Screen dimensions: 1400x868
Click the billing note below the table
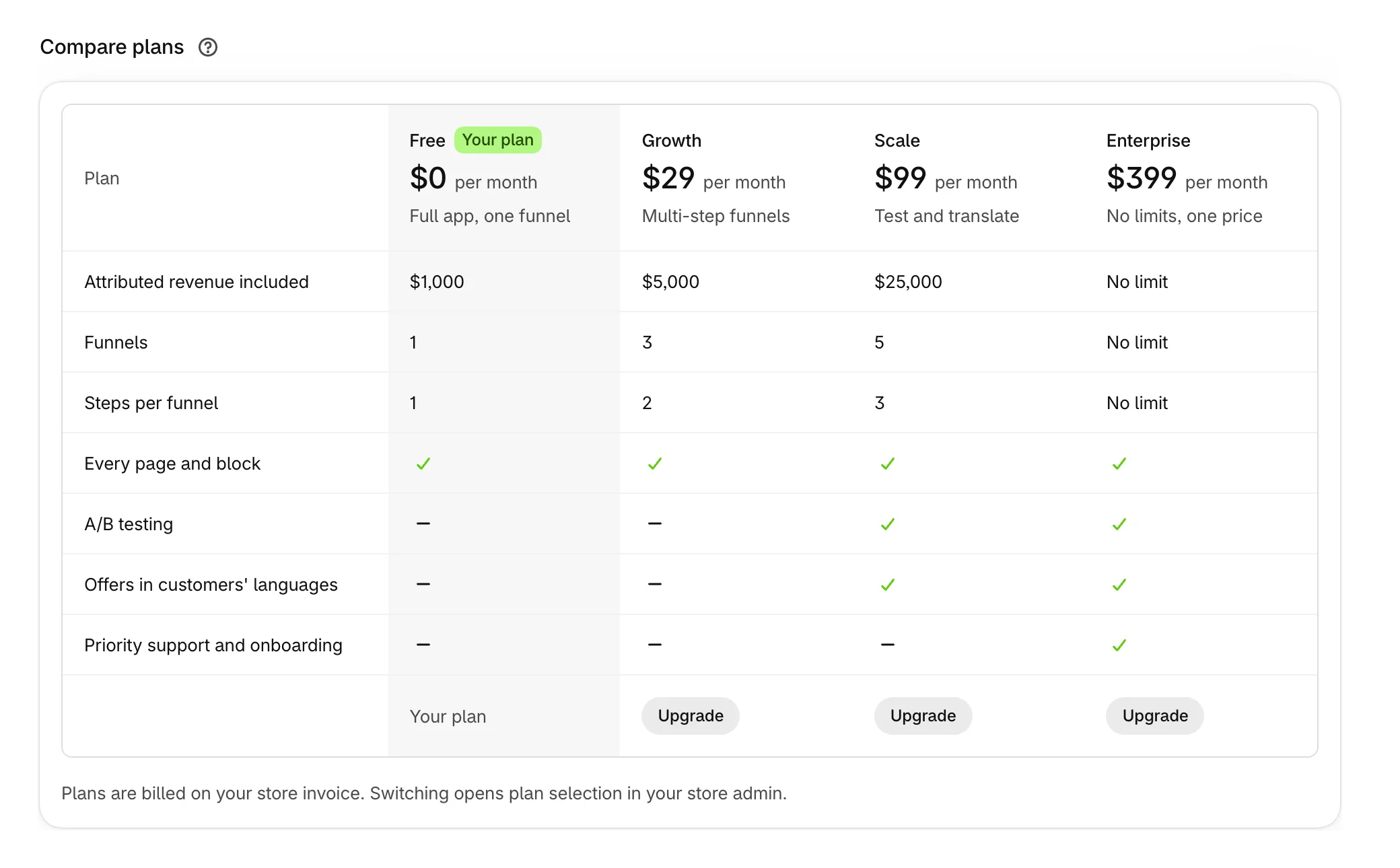click(424, 793)
